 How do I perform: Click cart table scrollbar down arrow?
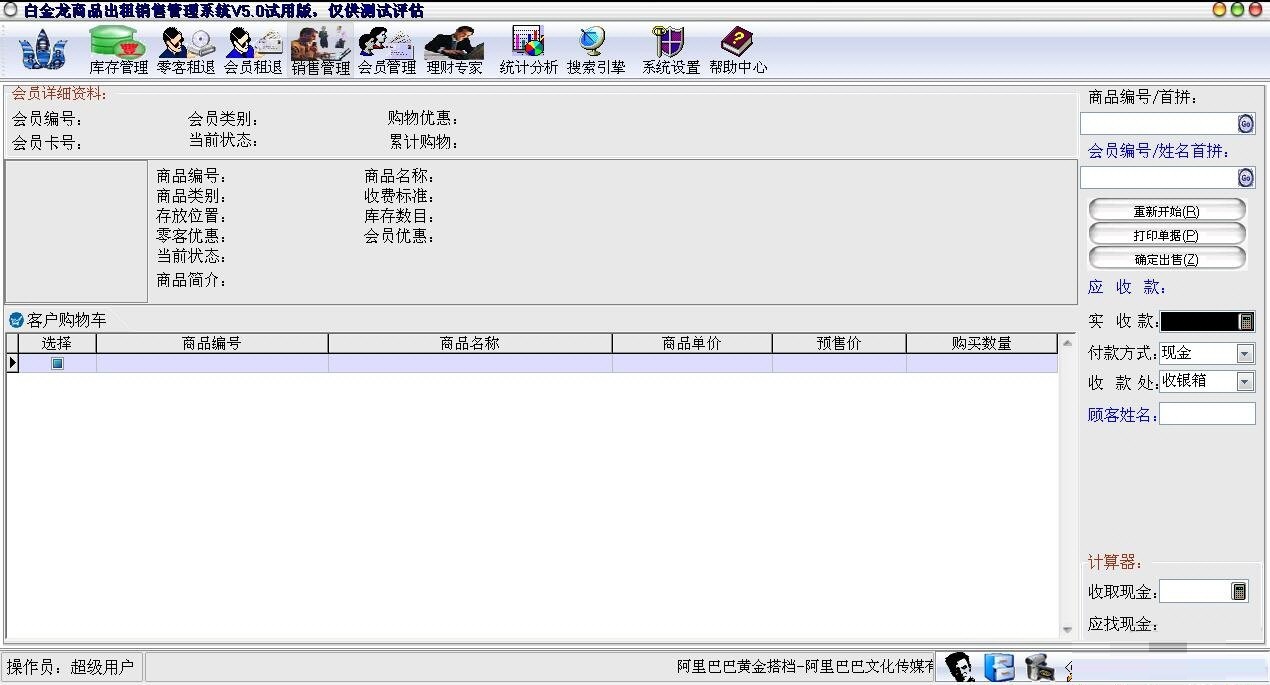tap(1067, 629)
